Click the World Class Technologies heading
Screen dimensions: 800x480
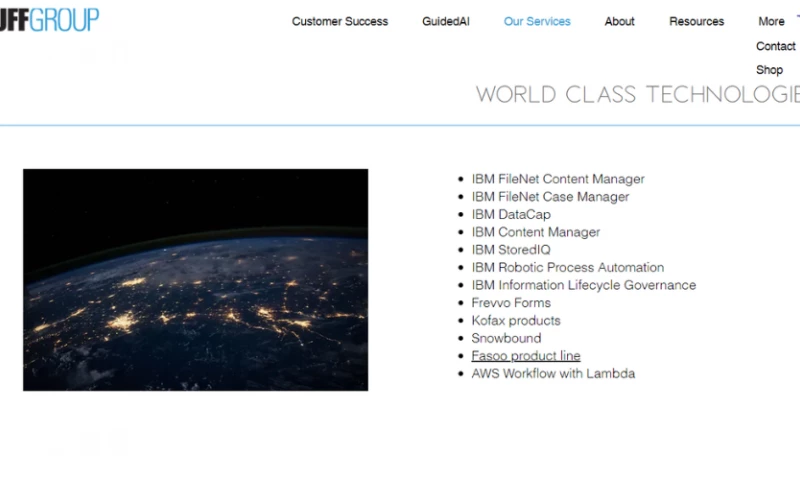point(637,95)
